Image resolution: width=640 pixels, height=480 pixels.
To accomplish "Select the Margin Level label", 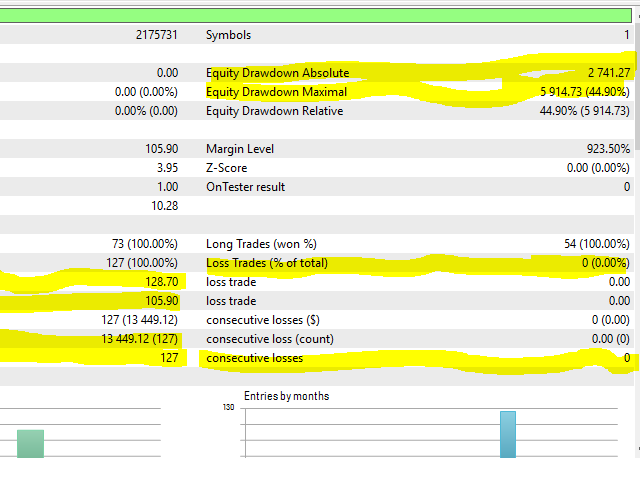I will coord(240,149).
